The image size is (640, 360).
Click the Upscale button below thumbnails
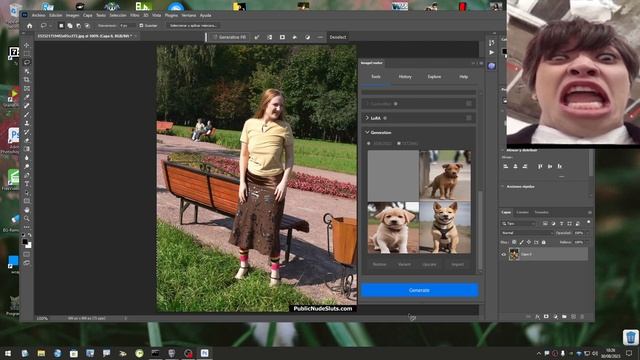coord(429,264)
